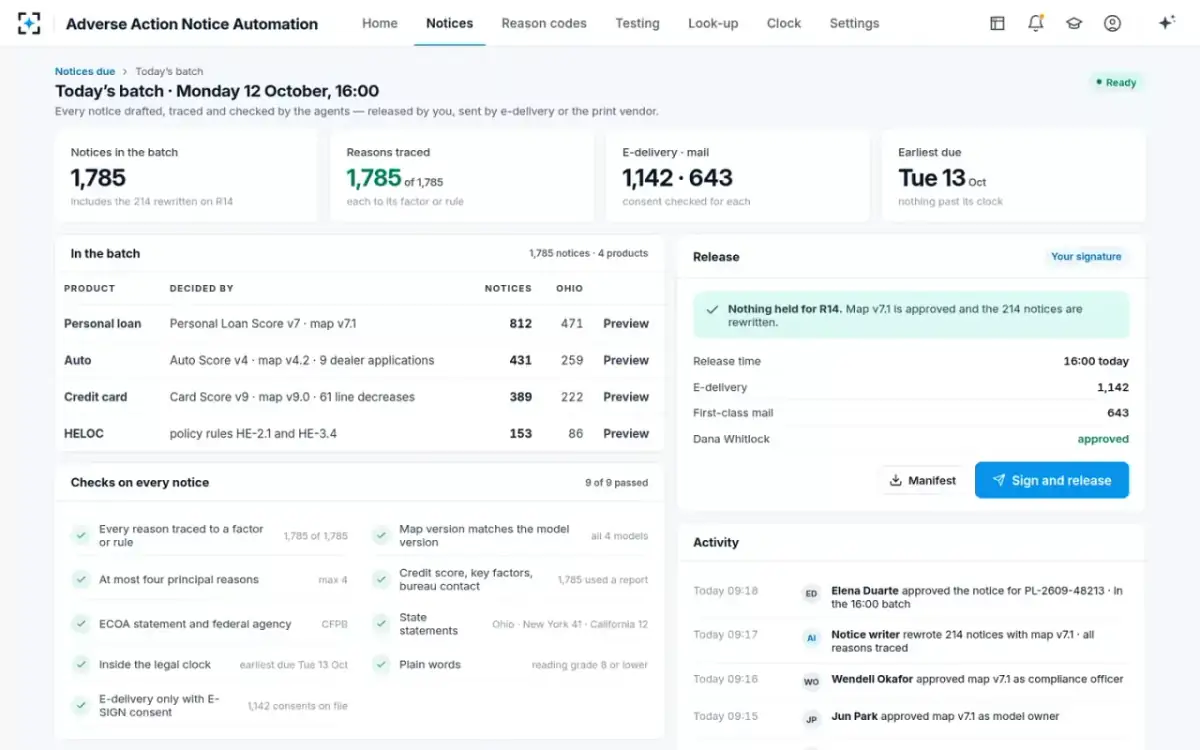Viewport: 1200px width, 750px height.
Task: Click check icon for 'Plain words'
Action: tap(381, 664)
